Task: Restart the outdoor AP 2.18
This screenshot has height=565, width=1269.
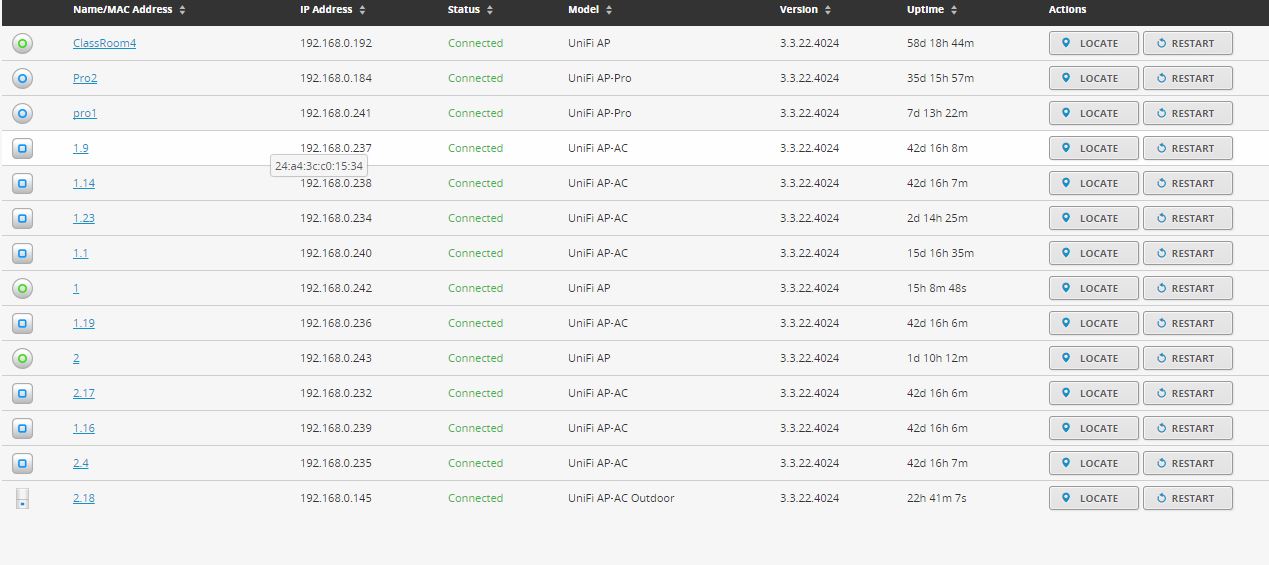Action: click(1187, 499)
